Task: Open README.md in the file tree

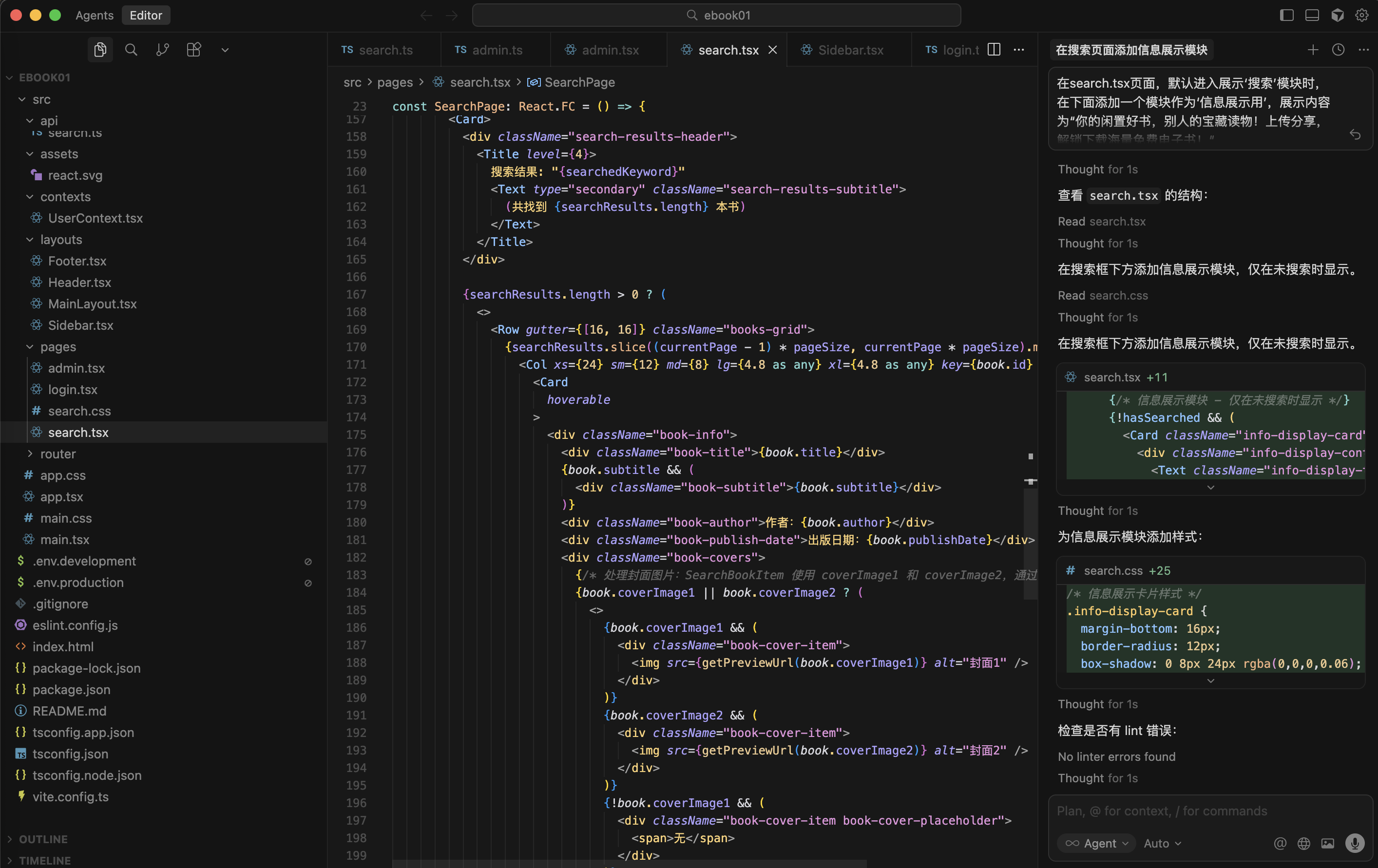Action: [69, 711]
